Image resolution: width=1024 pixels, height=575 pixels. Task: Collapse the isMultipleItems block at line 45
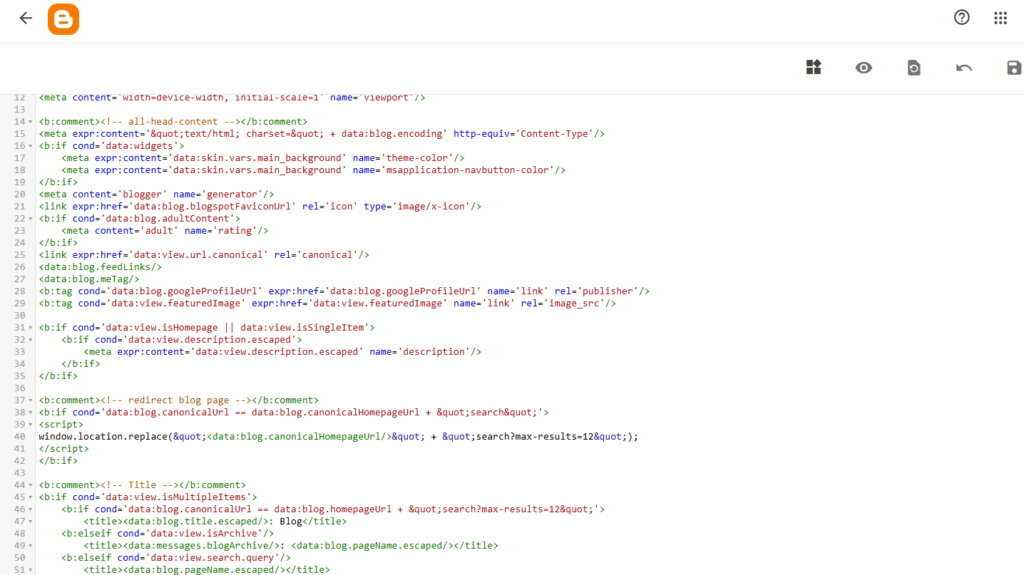(31, 497)
